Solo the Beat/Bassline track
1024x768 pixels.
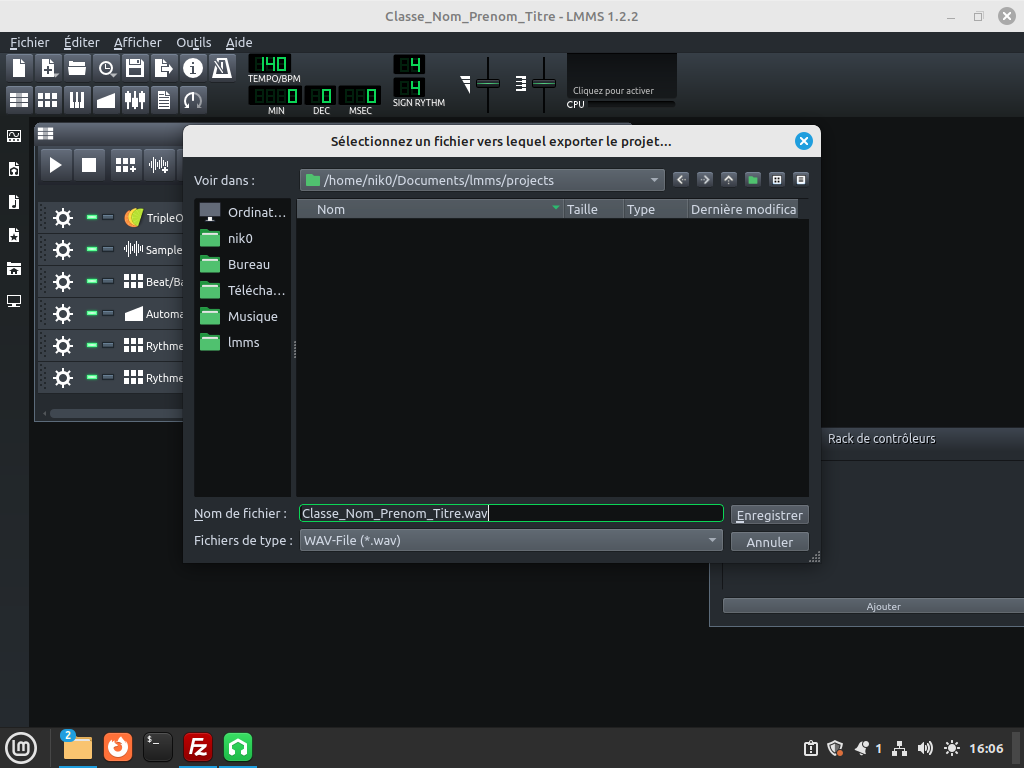pos(108,281)
